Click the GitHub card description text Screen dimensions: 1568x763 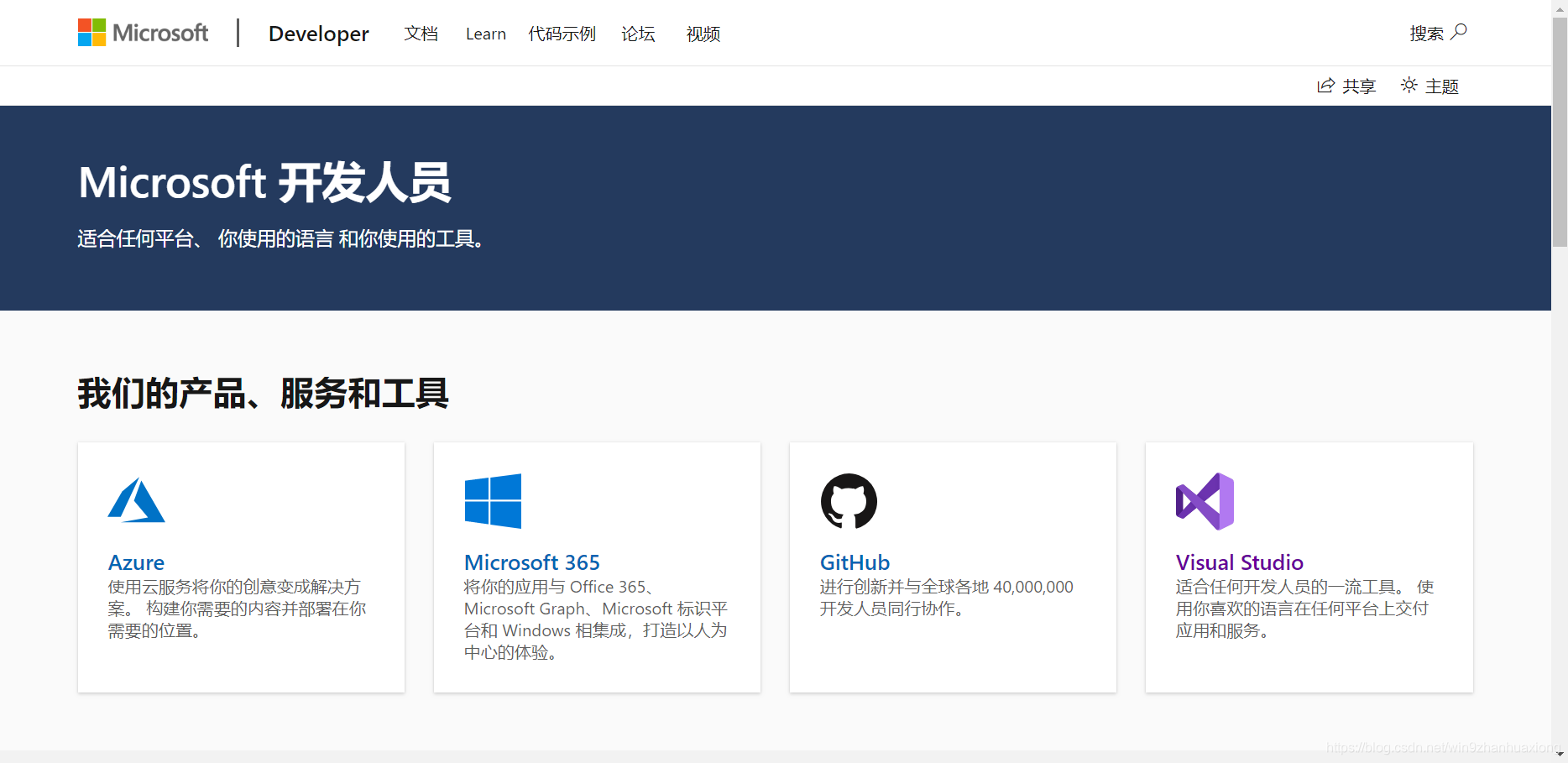946,598
